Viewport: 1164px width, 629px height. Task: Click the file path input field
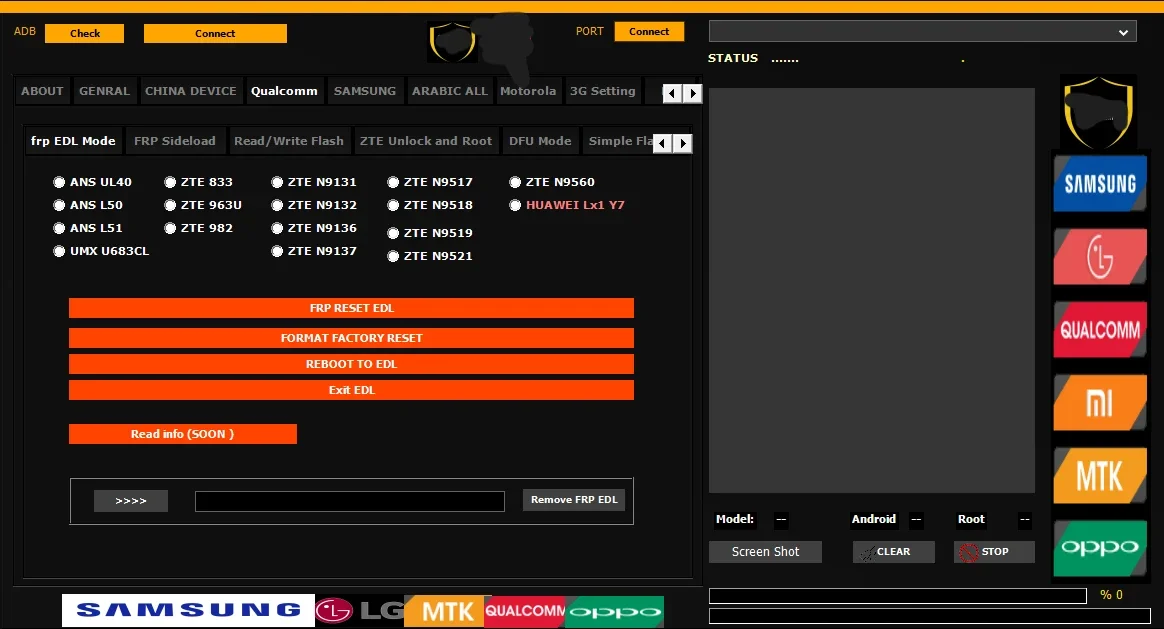point(350,501)
